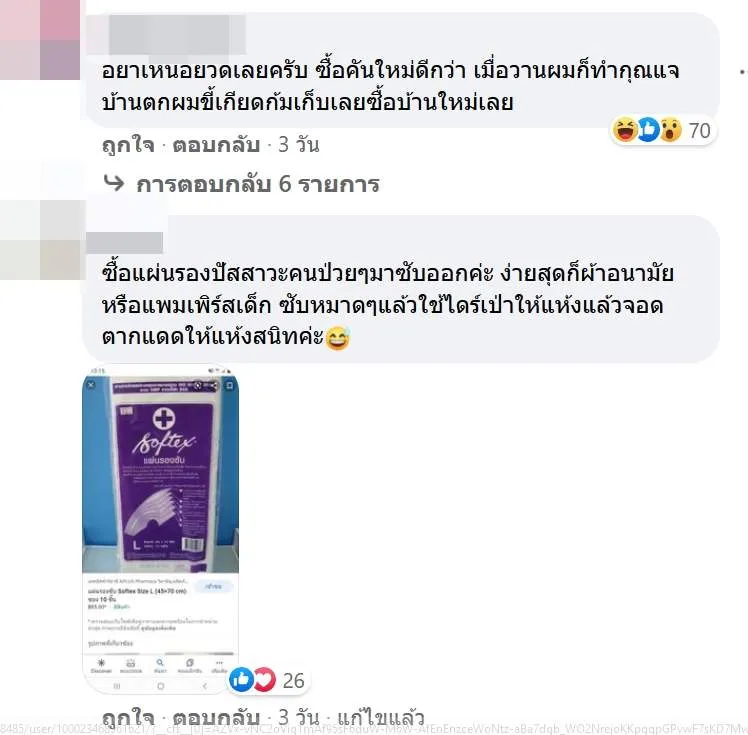Open the 3 วัน timestamp of first comment
748x735 pixels.
point(299,145)
